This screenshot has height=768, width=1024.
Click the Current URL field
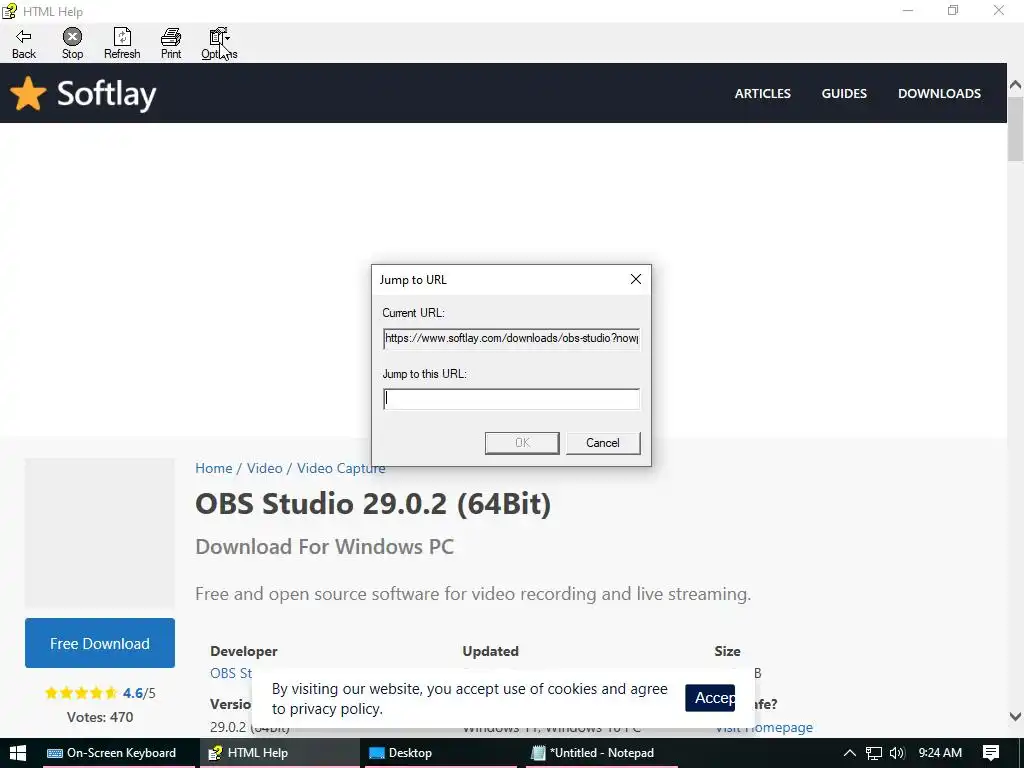[511, 338]
